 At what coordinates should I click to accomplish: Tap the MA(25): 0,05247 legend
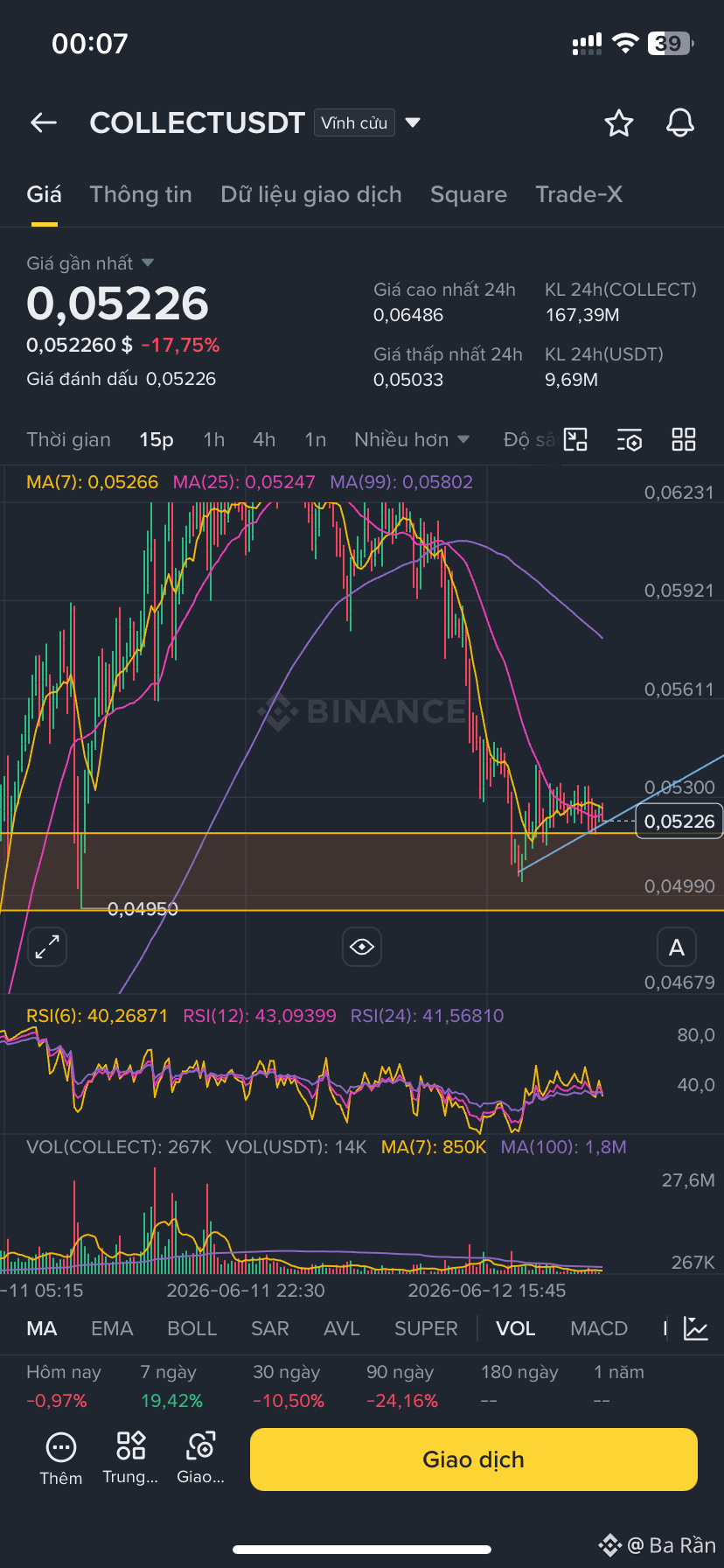pyautogui.click(x=244, y=482)
